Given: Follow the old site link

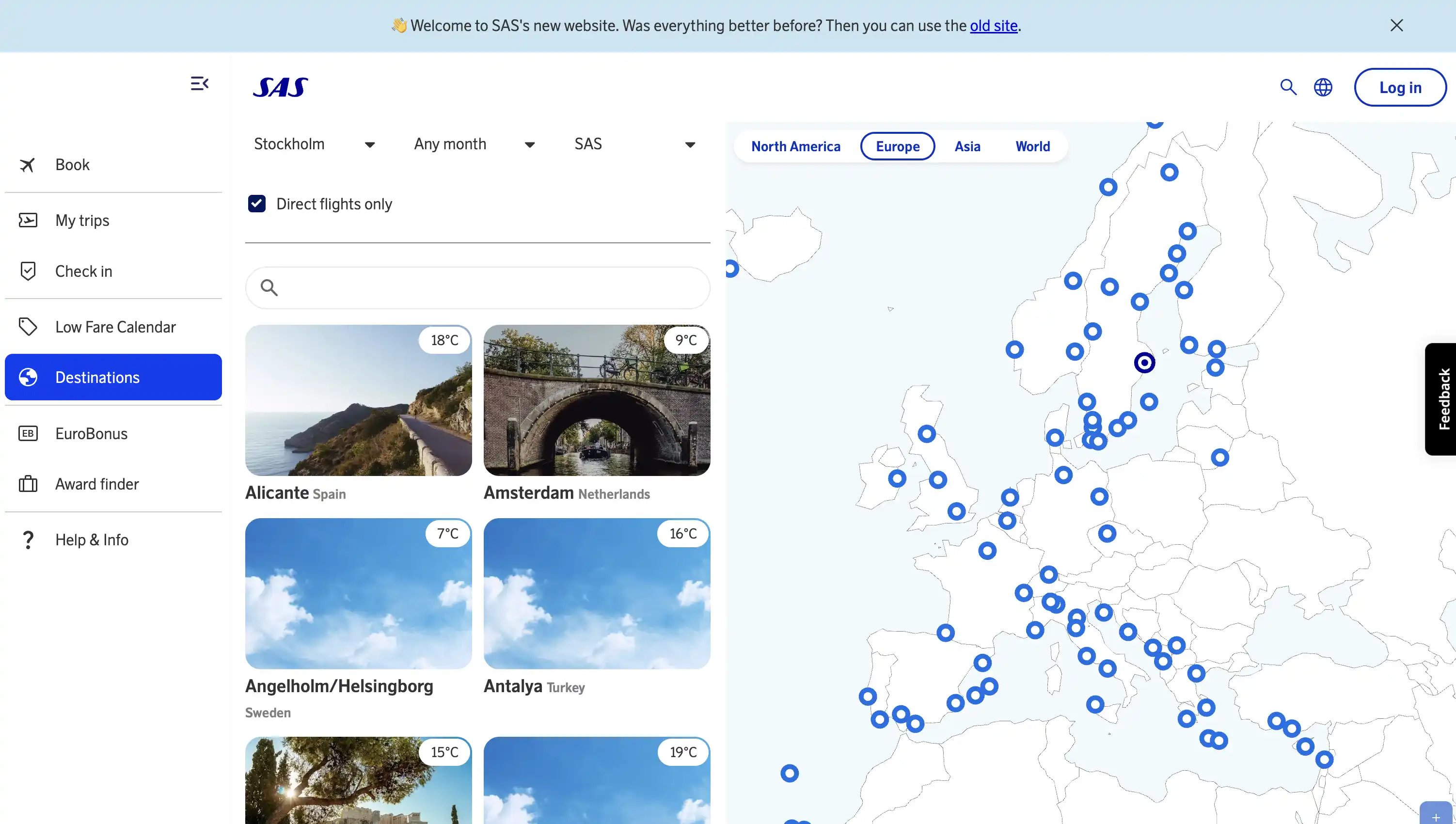Looking at the screenshot, I should tap(994, 26).
